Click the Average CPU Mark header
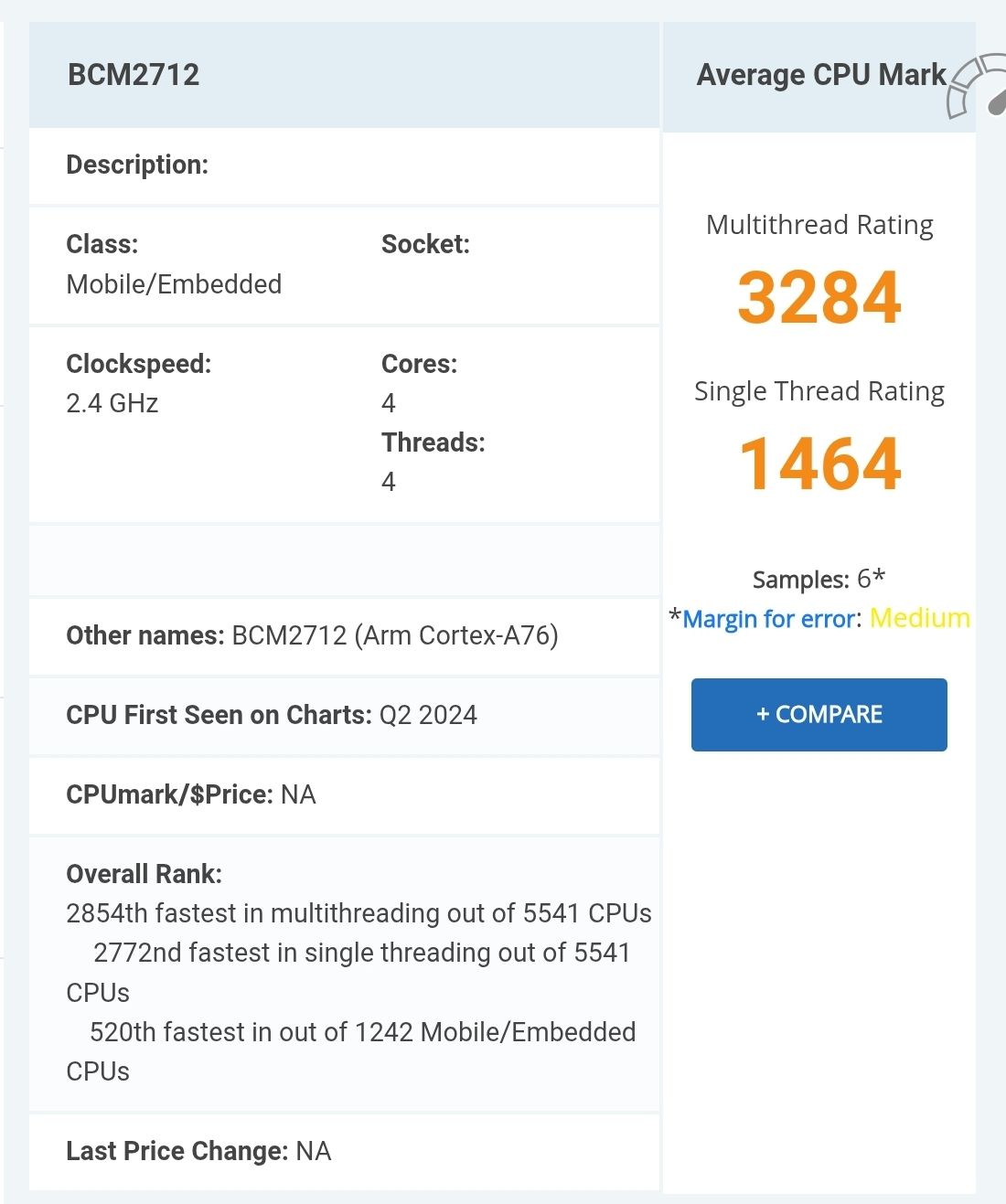 pyautogui.click(x=820, y=75)
